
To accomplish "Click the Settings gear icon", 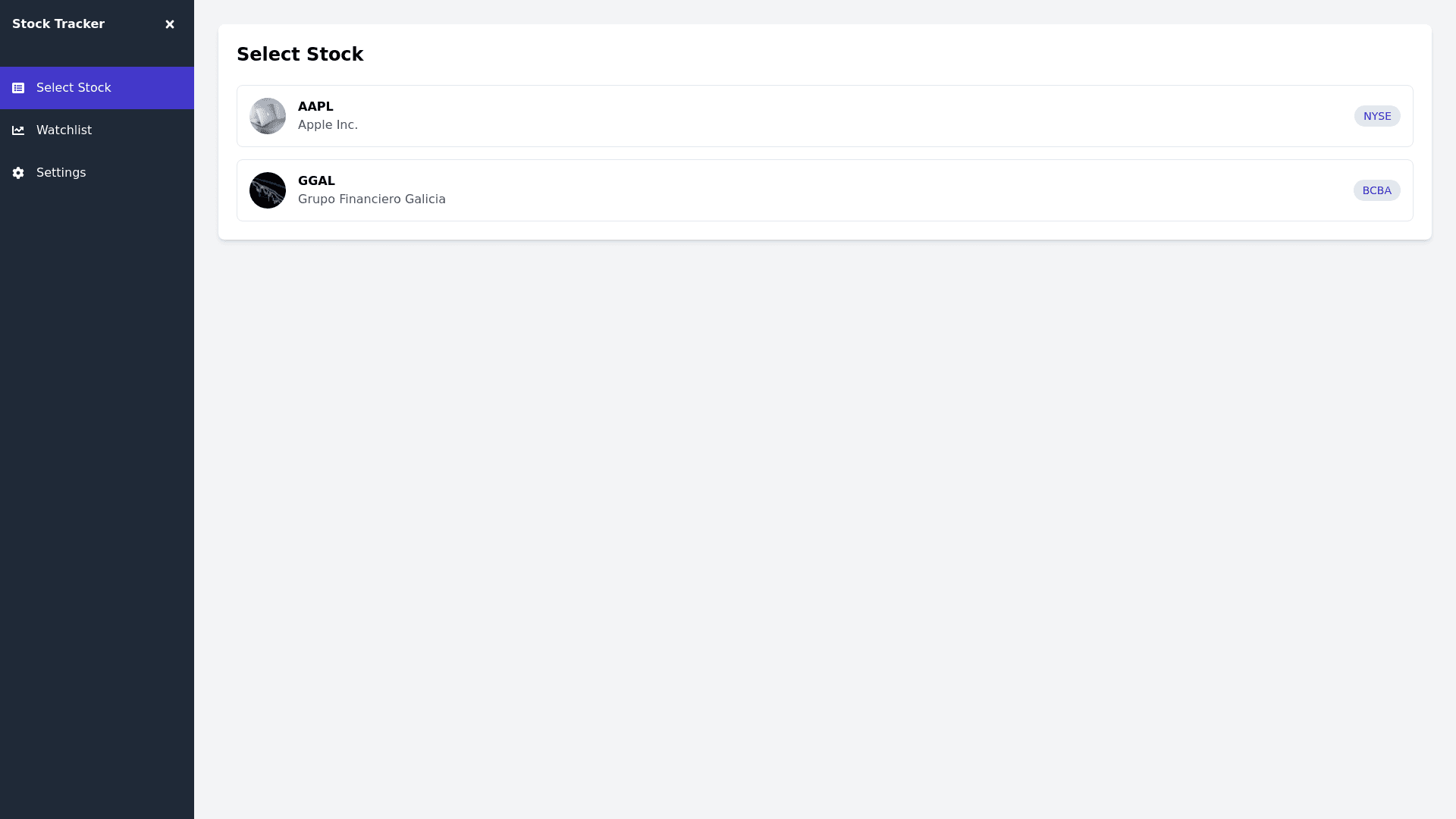I will (x=18, y=173).
